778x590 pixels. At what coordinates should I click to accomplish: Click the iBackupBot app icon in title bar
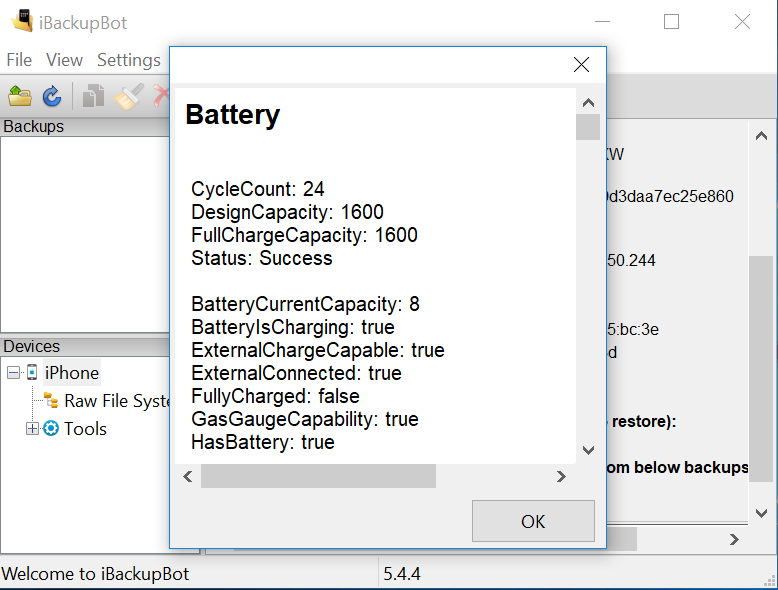[22, 21]
